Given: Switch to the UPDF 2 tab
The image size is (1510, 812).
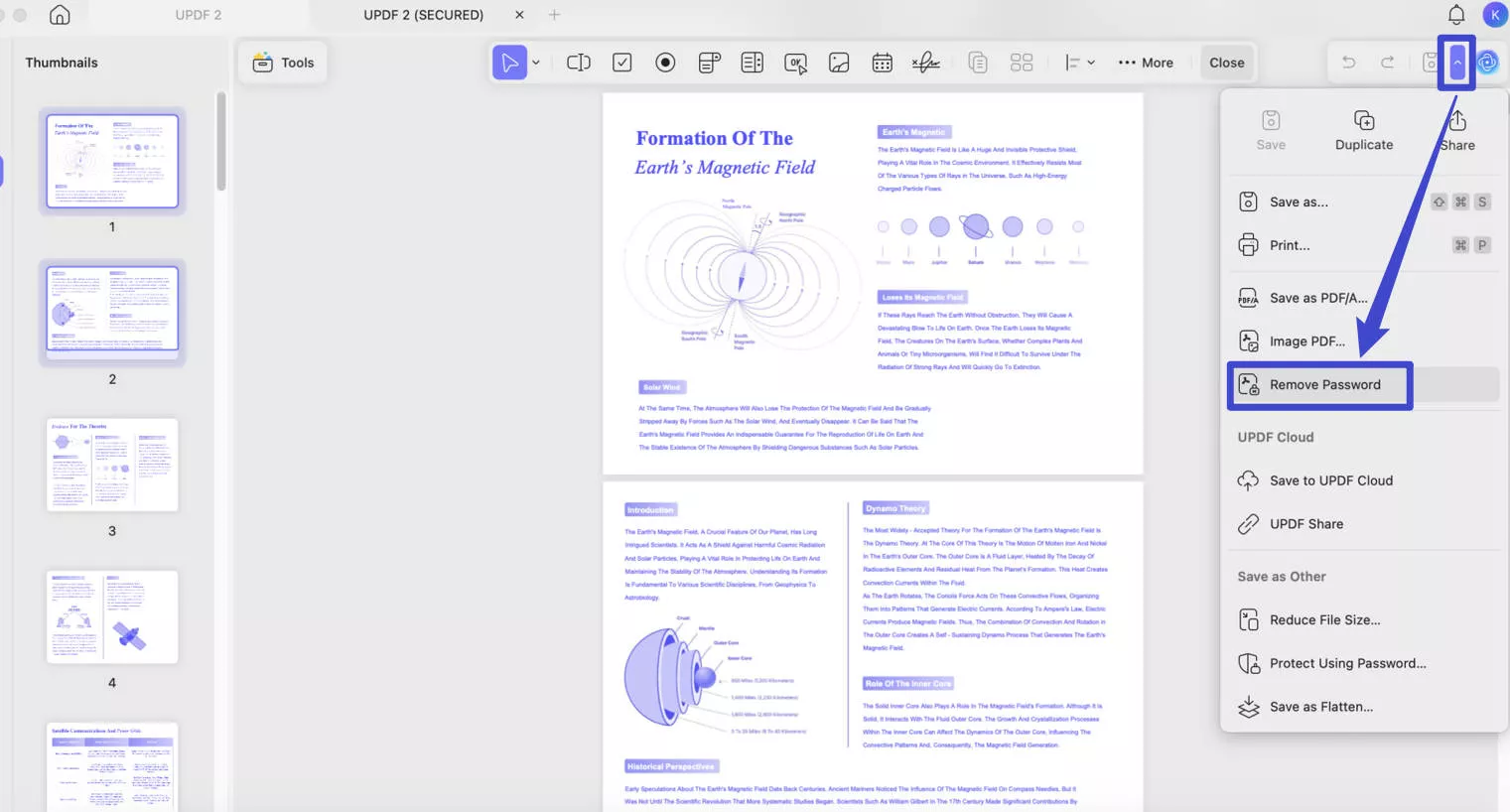Looking at the screenshot, I should coord(197,15).
